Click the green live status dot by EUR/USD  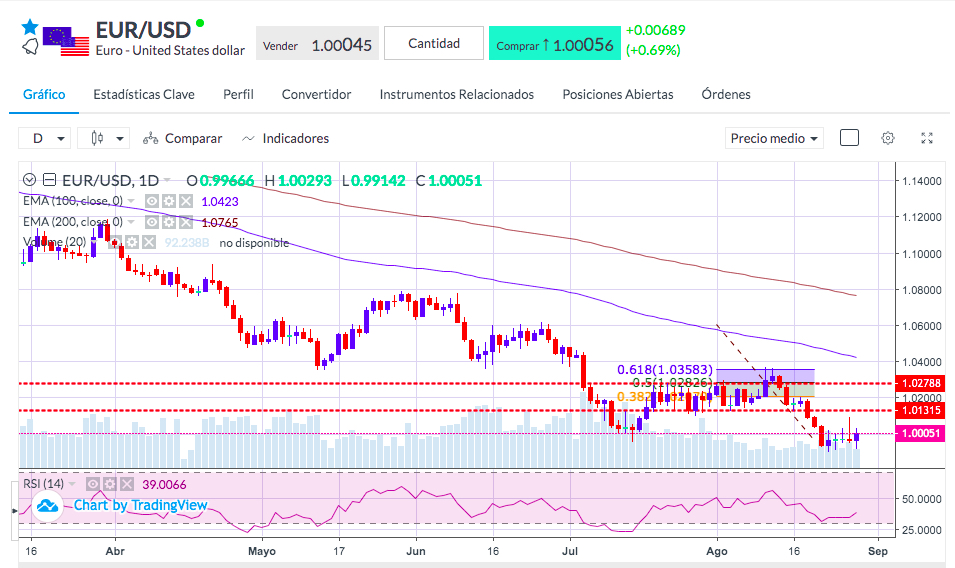[200, 24]
